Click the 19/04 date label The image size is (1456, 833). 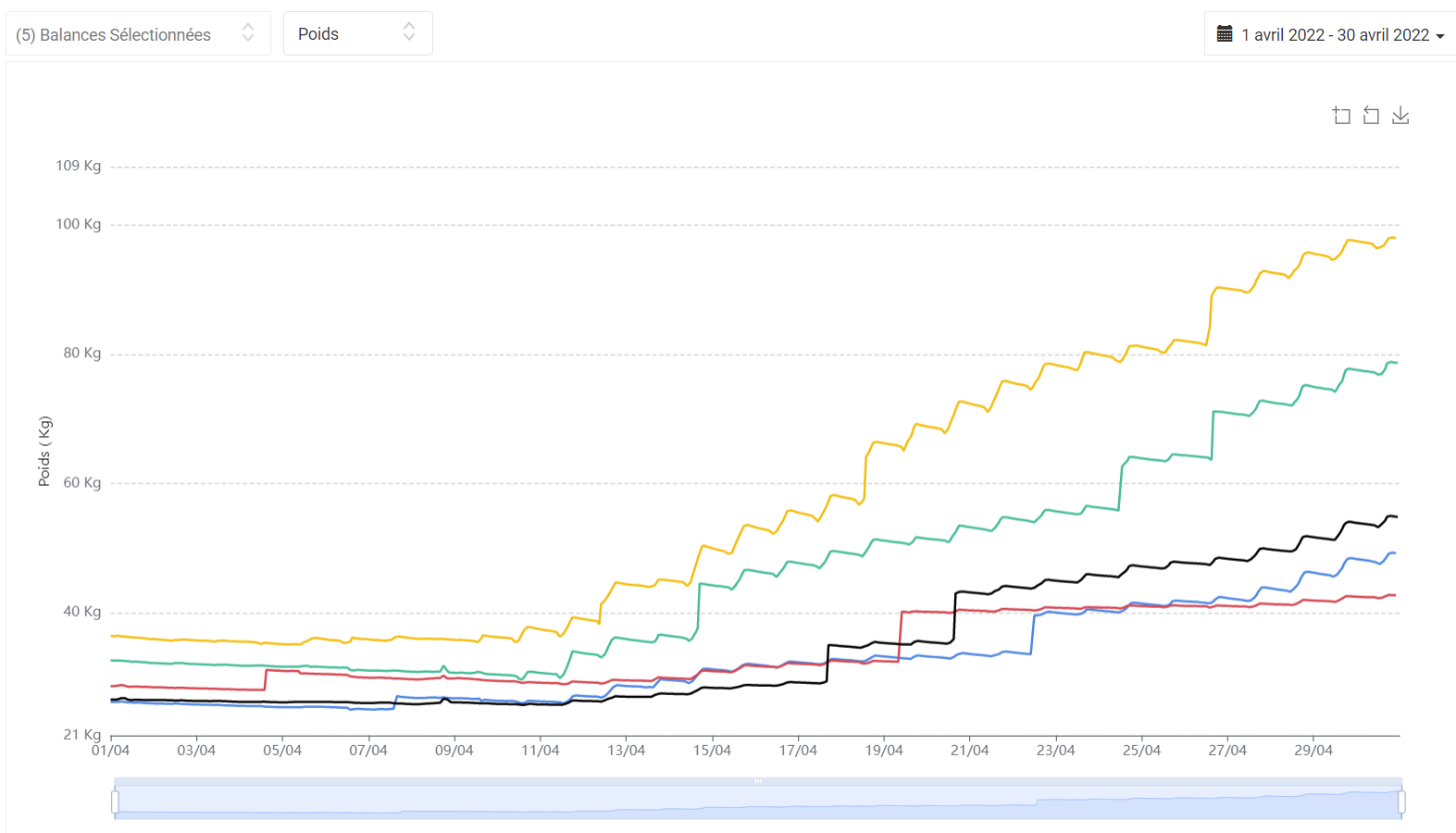[x=884, y=750]
